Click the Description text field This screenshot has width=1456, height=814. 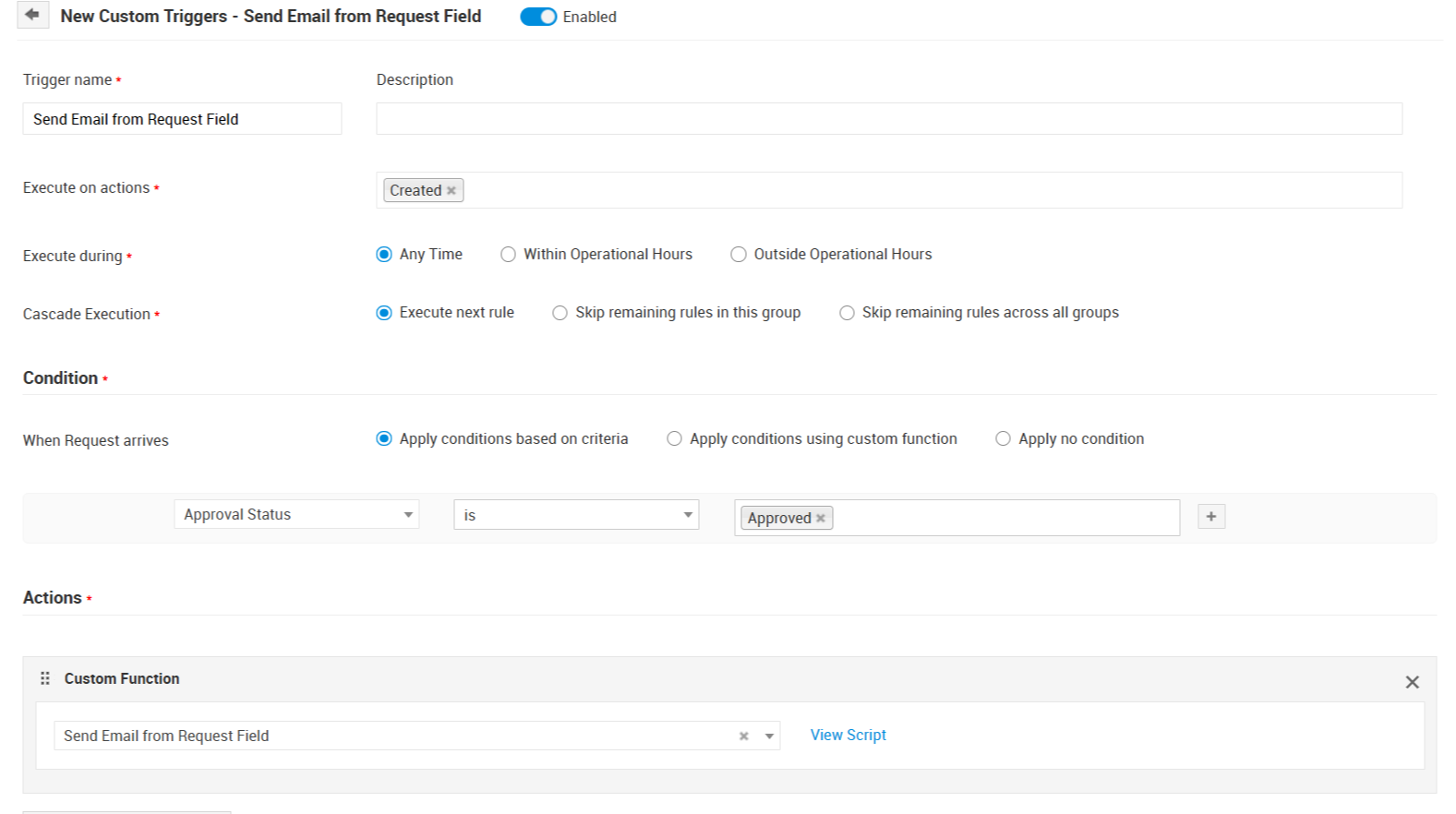pyautogui.click(x=888, y=119)
